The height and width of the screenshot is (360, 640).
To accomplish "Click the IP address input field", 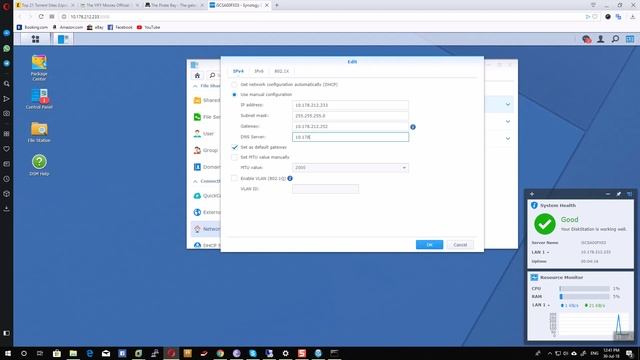I will [x=350, y=105].
